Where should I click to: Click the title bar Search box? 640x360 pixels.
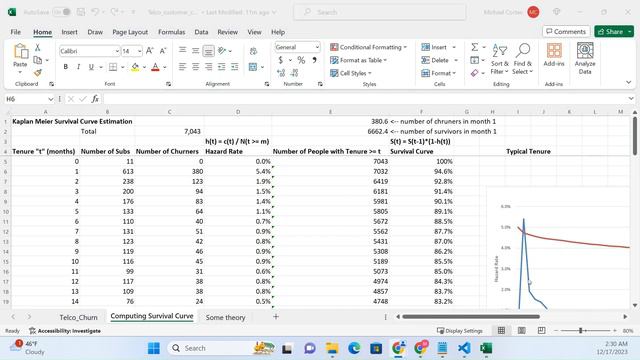(380, 12)
